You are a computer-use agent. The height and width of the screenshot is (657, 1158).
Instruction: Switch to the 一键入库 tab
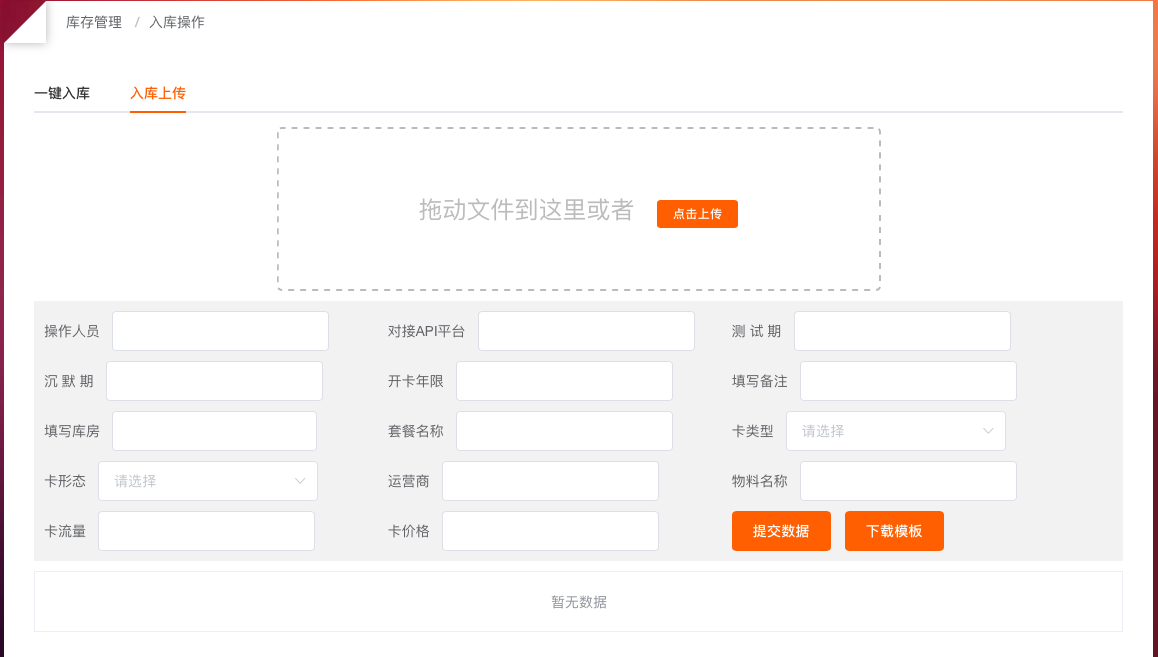[x=62, y=93]
